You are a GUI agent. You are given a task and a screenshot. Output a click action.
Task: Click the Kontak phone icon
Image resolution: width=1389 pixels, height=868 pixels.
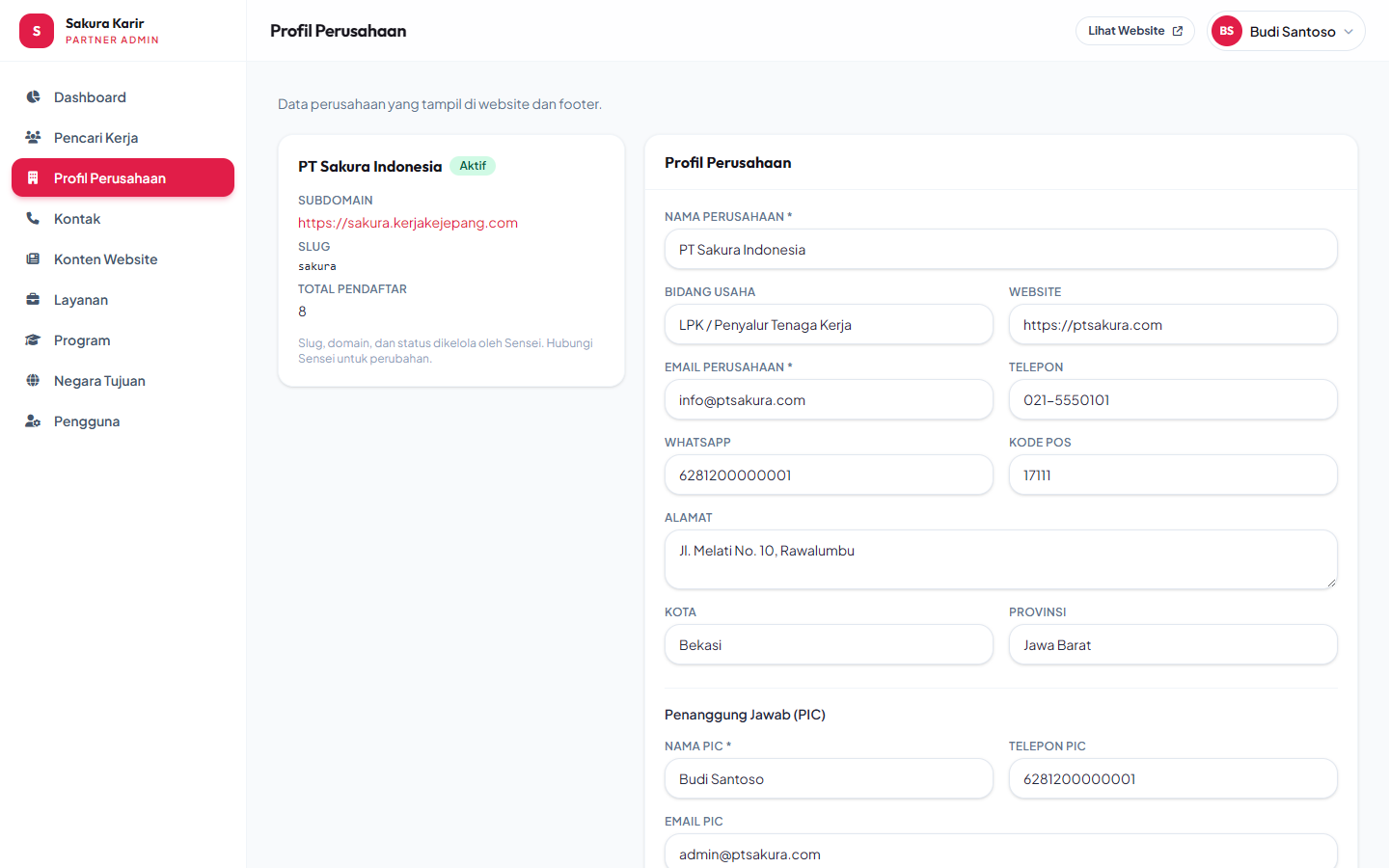pyautogui.click(x=33, y=219)
